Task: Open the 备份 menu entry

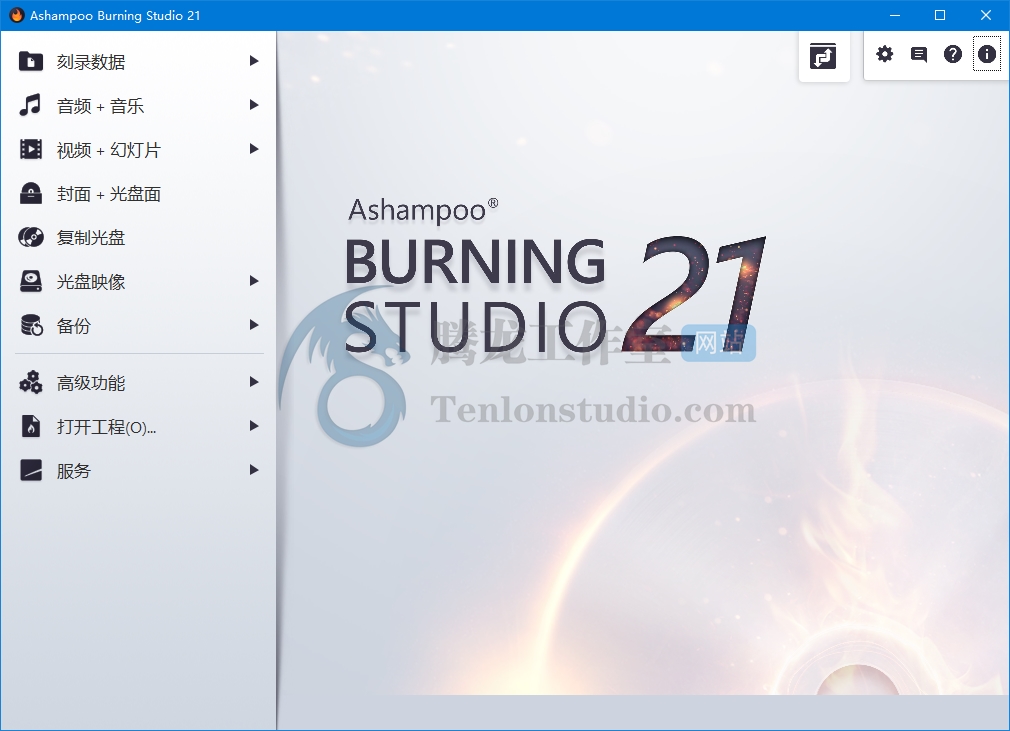Action: (138, 325)
